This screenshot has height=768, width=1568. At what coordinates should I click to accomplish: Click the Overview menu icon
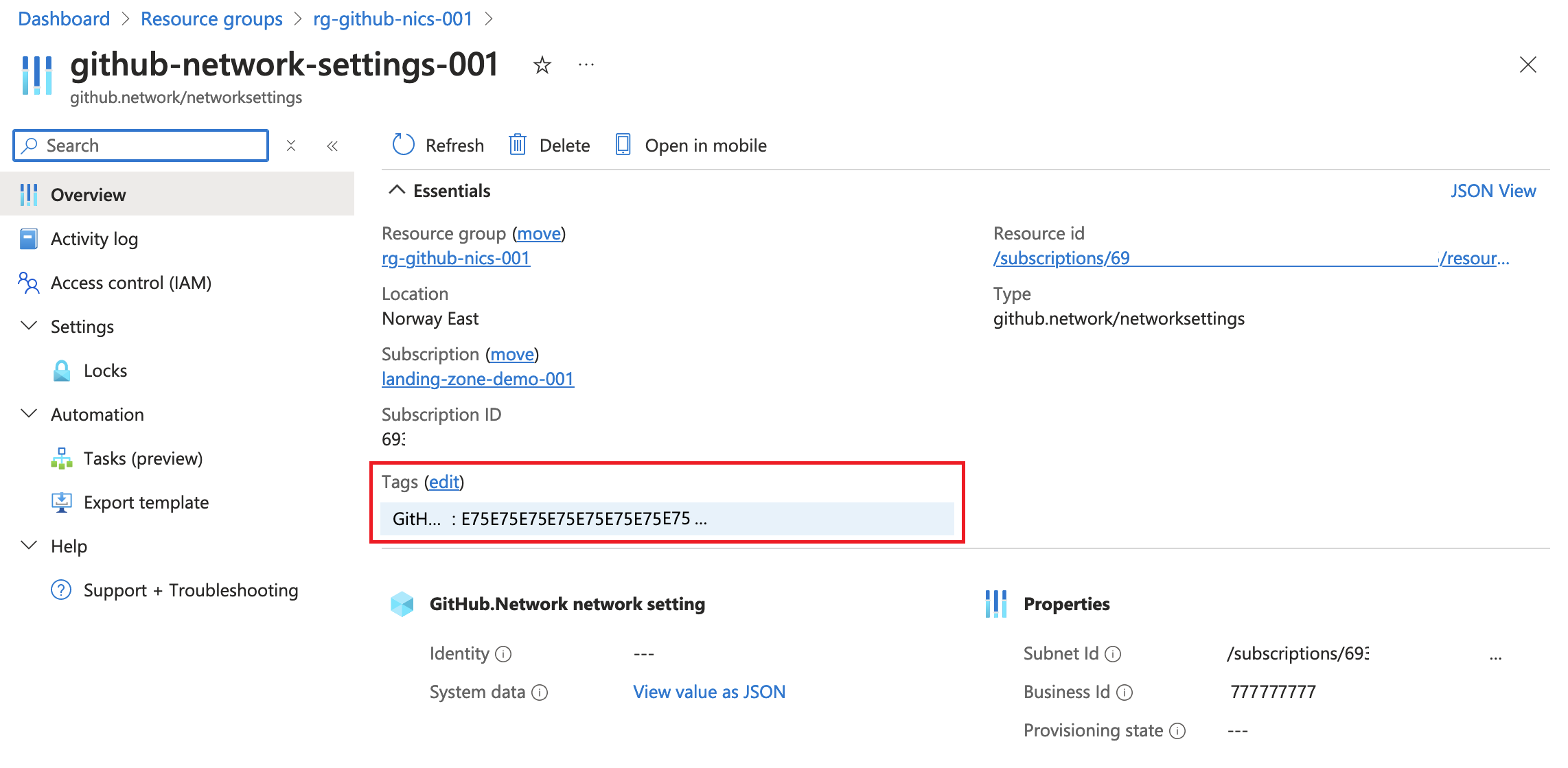pos(29,195)
